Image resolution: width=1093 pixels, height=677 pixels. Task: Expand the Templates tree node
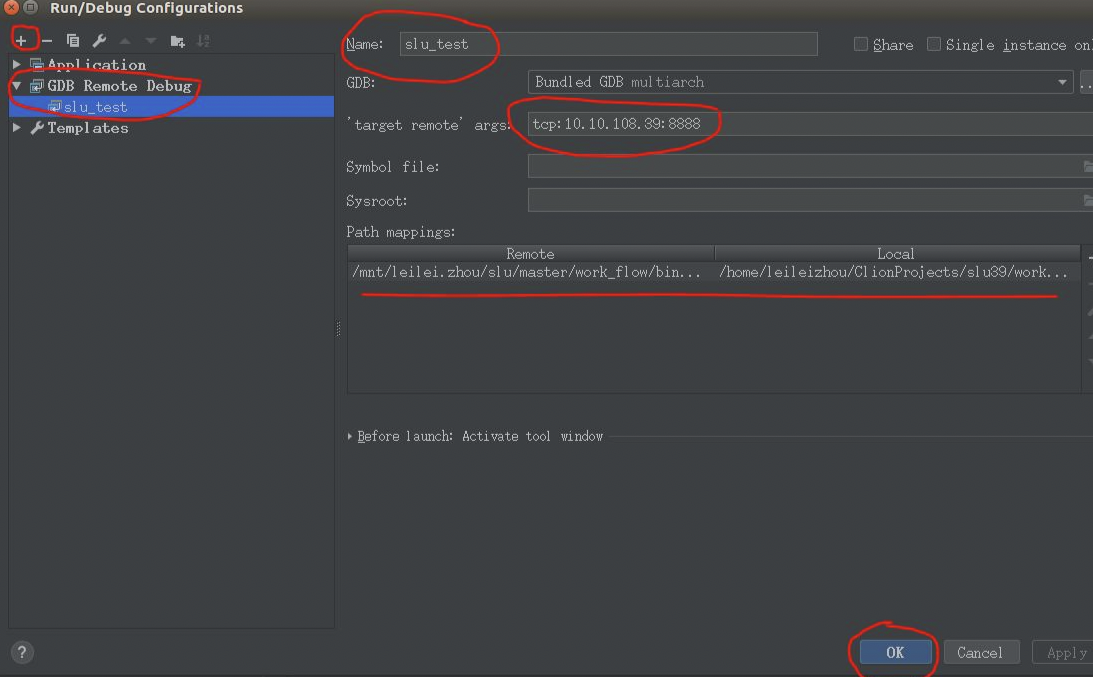pos(17,128)
